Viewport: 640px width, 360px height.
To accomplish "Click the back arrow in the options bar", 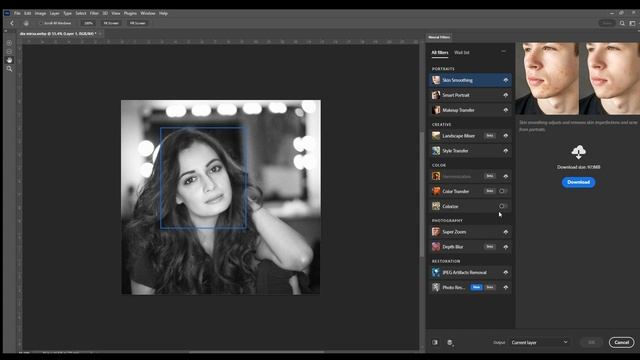I will (12, 23).
